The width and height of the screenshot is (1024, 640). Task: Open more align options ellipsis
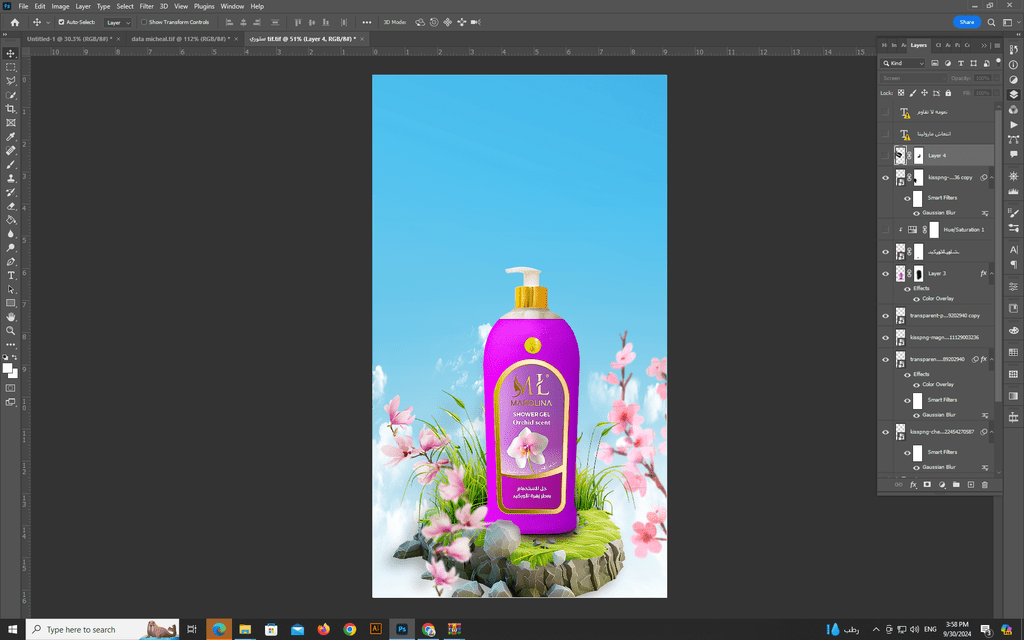pyautogui.click(x=367, y=22)
